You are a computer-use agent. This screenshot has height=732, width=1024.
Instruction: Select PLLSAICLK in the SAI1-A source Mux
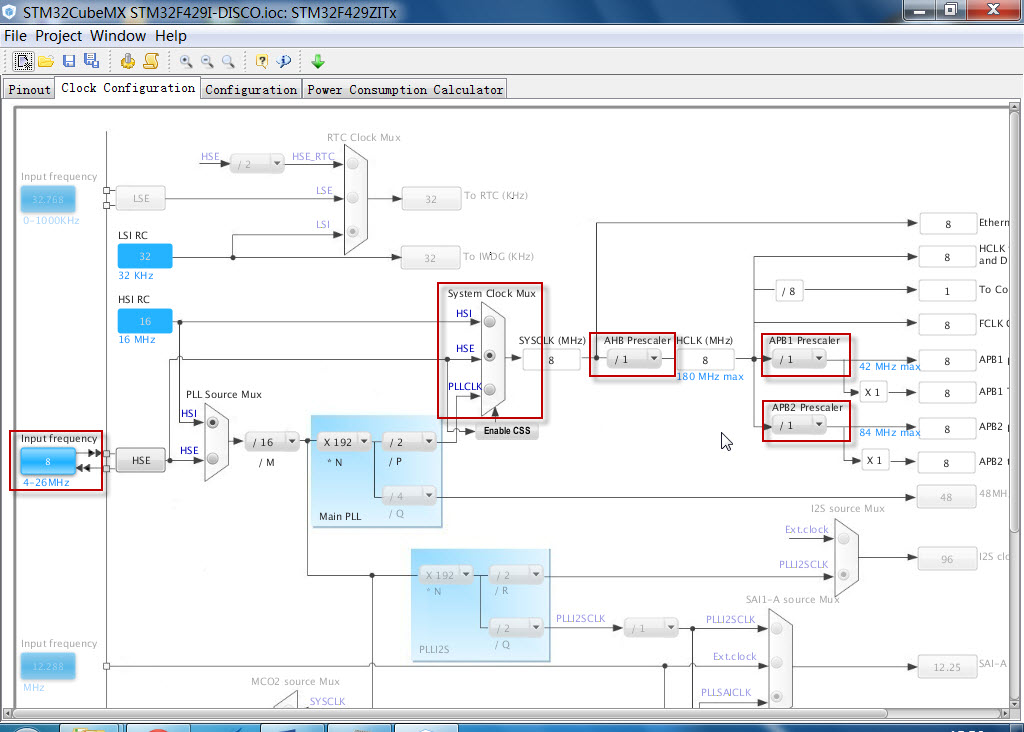[777, 697]
